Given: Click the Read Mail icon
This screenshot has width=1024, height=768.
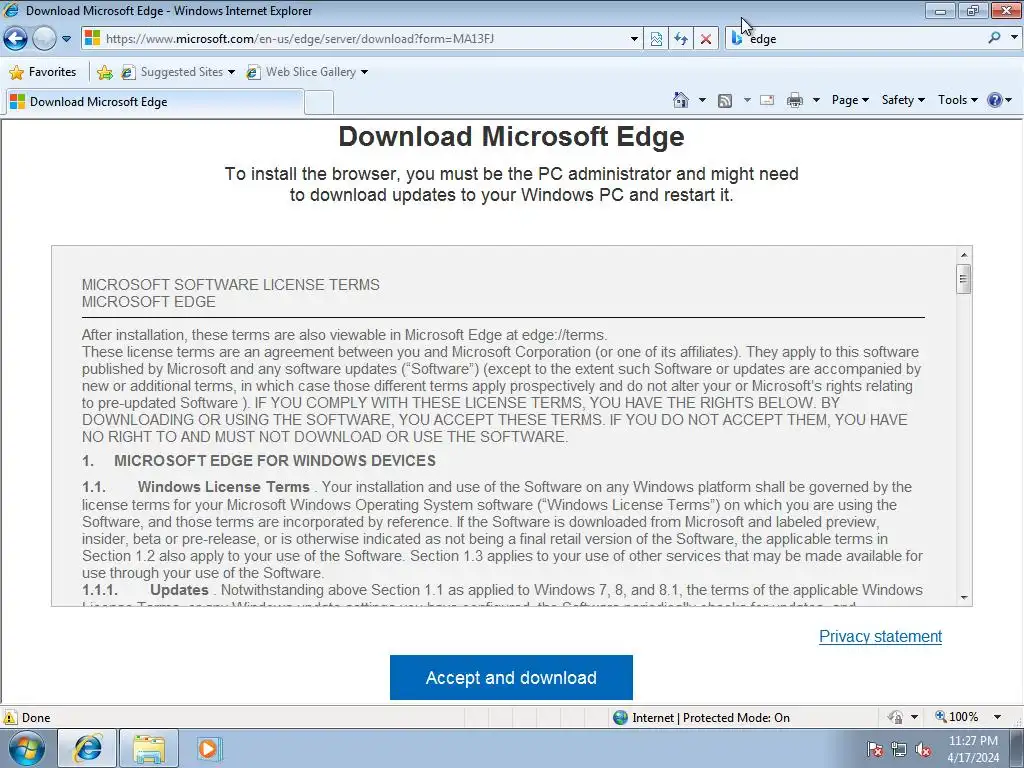Looking at the screenshot, I should [x=767, y=100].
